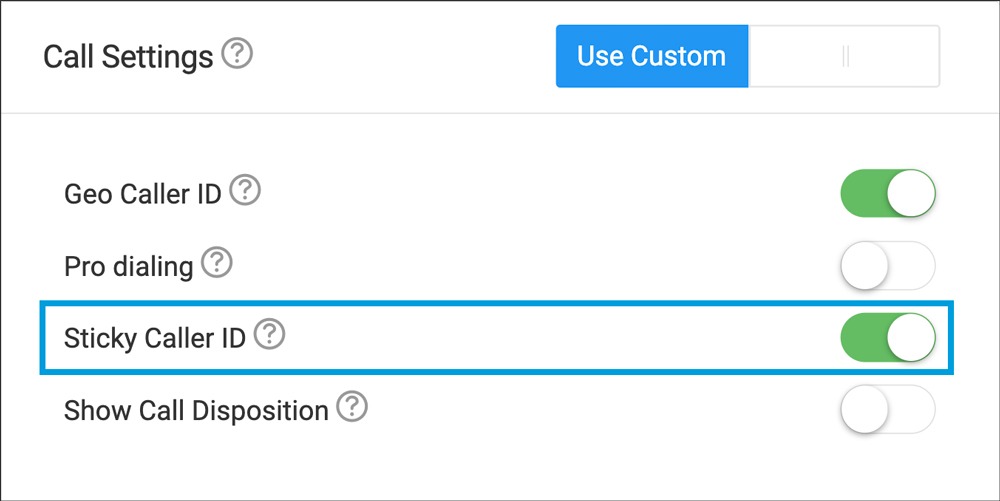
Task: Enable Show Call Disposition switch
Action: [887, 410]
